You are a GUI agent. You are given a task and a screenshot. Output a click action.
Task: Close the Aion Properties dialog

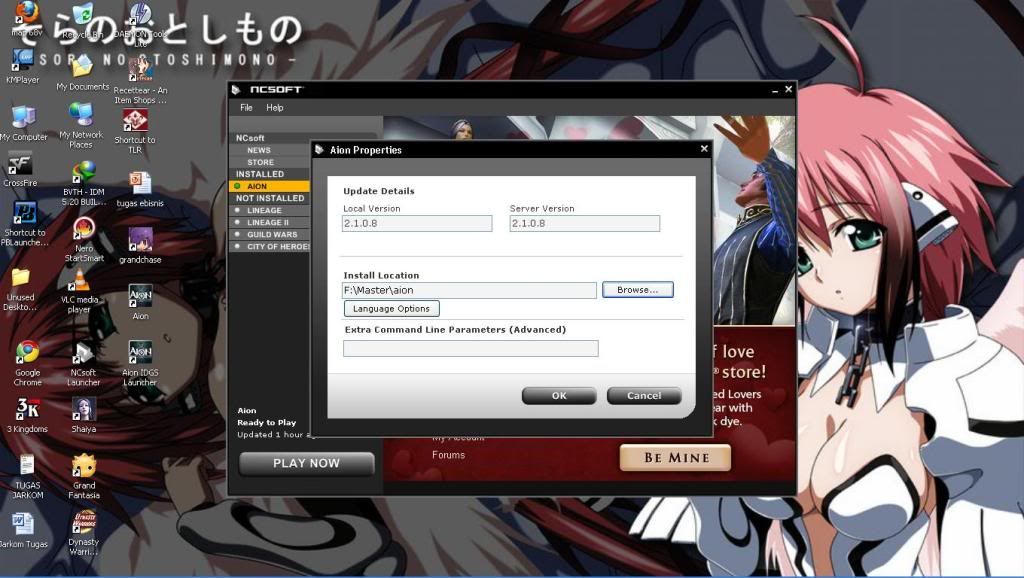pos(704,149)
